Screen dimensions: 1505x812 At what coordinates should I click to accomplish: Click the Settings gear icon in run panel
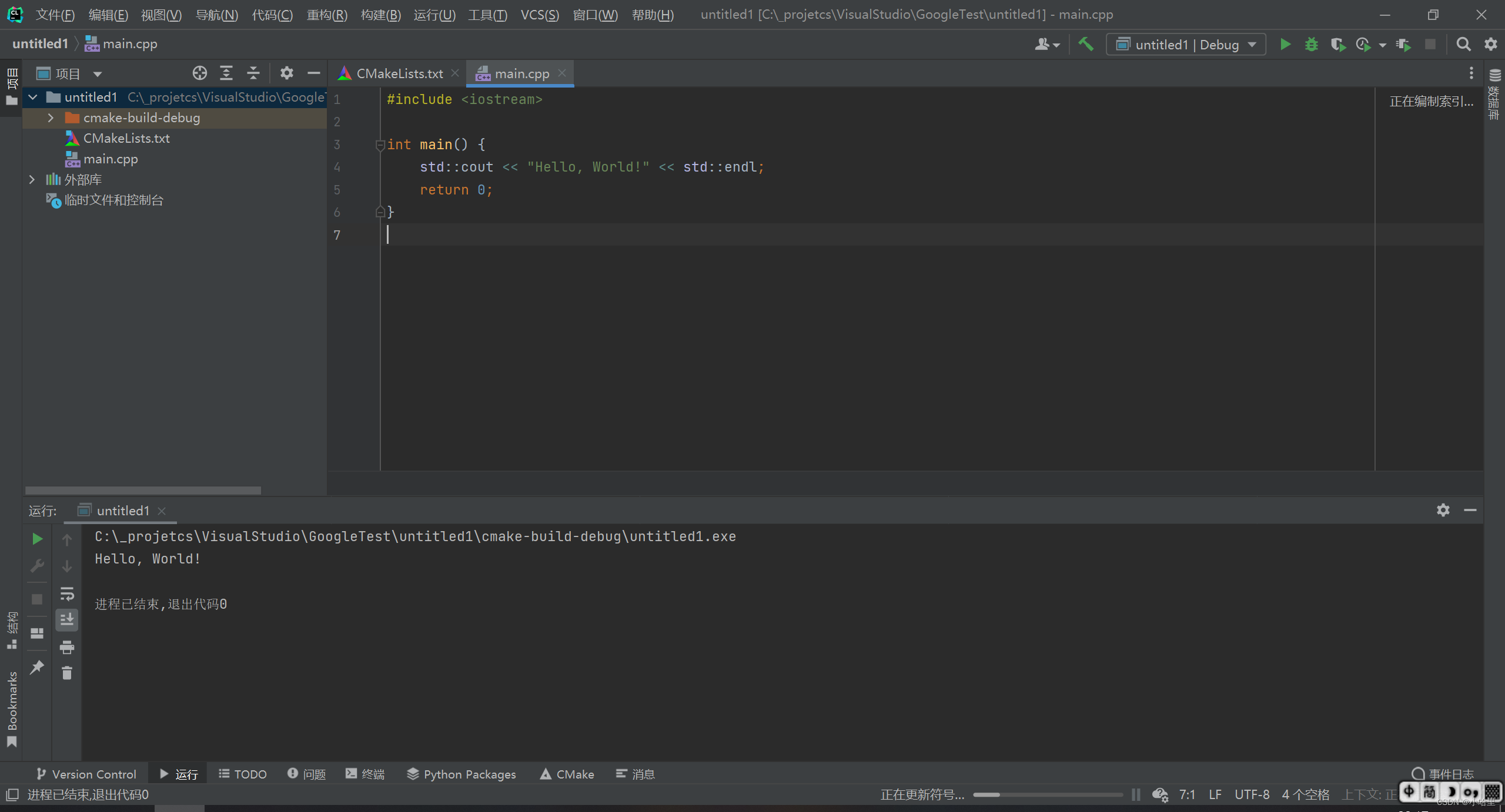click(x=1443, y=510)
